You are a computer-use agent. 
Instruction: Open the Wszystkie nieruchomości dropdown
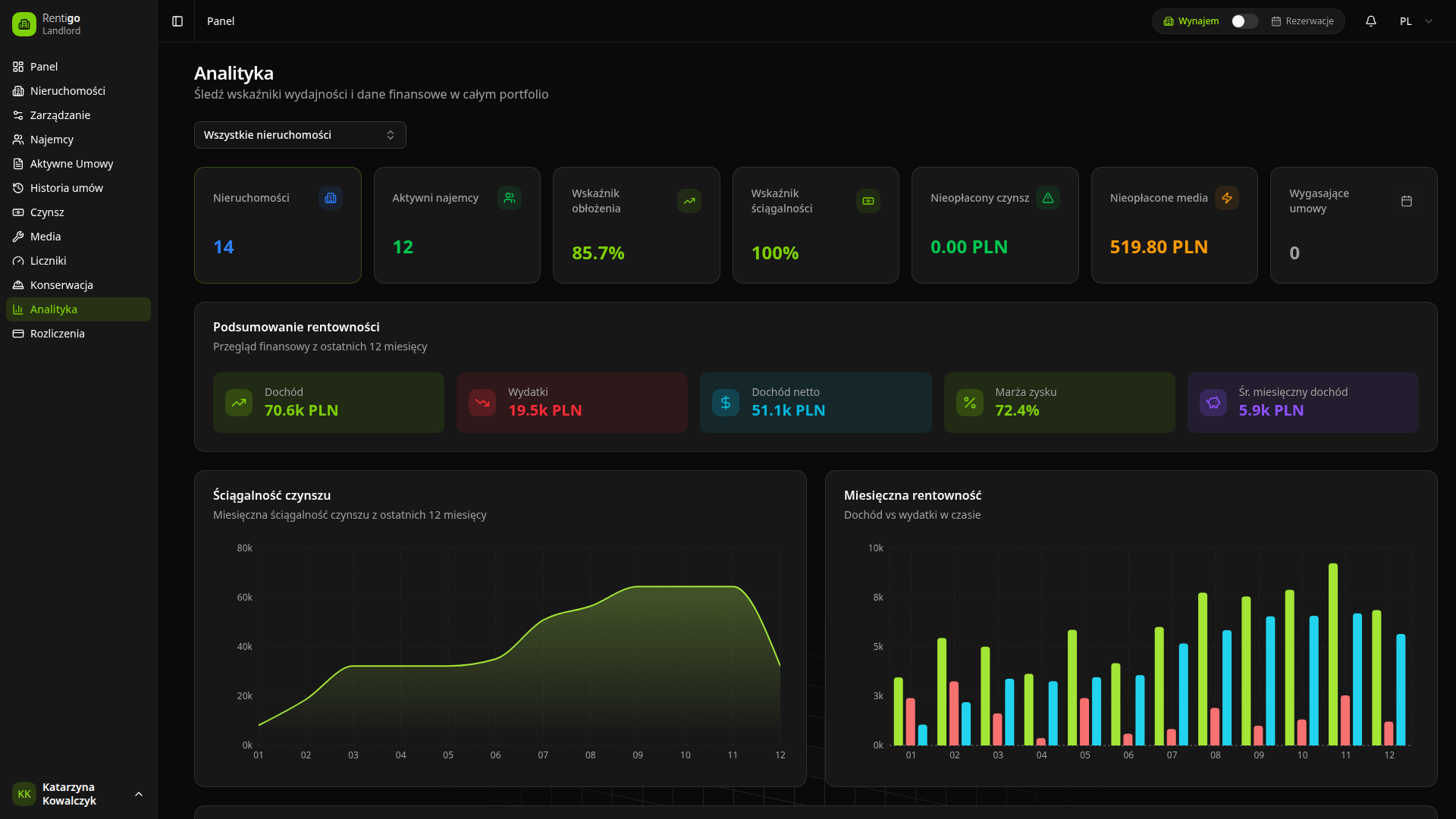[x=300, y=135]
